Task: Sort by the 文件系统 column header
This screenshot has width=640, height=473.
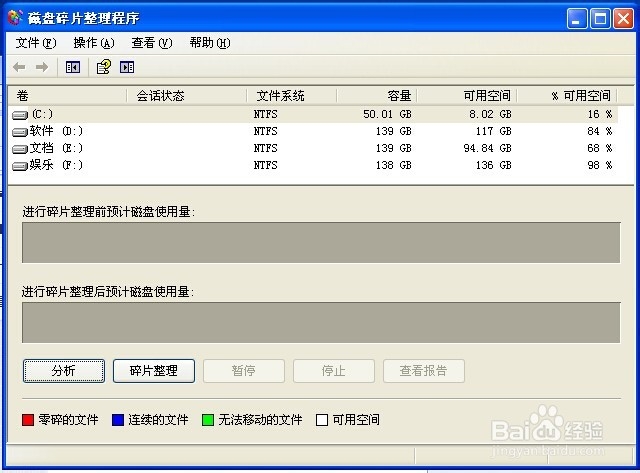Action: [x=292, y=96]
